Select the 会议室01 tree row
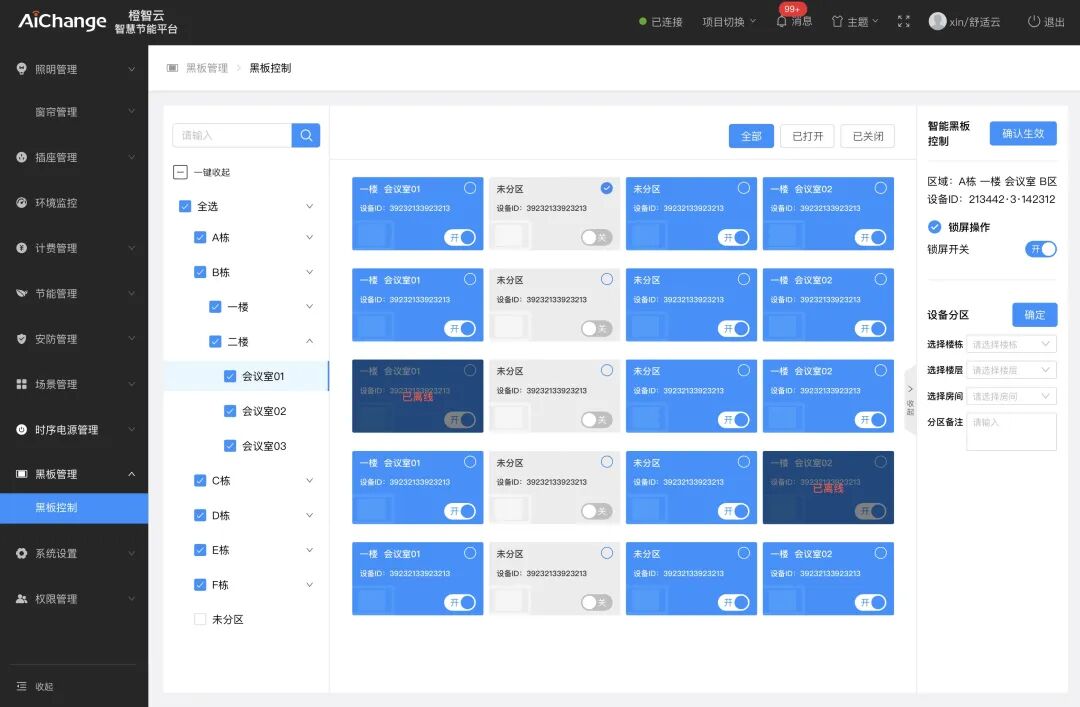The height and width of the screenshot is (707, 1080). click(246, 376)
